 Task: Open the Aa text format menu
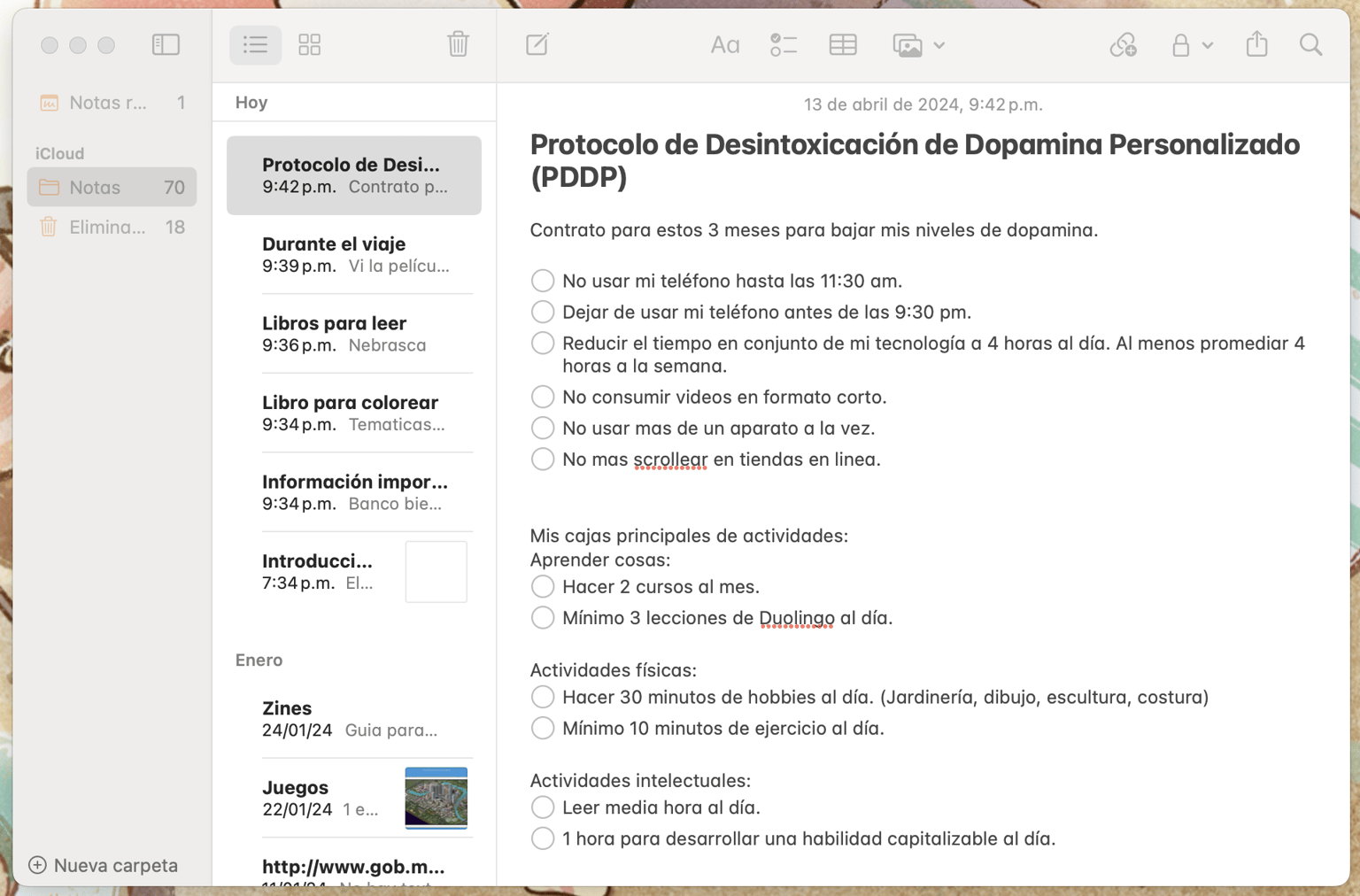(x=725, y=45)
